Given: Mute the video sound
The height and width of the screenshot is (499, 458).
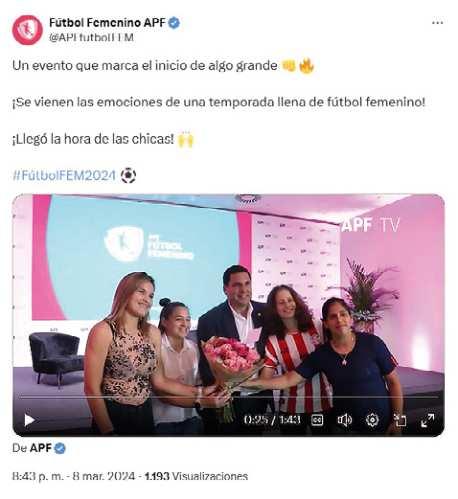Looking at the screenshot, I should click(x=344, y=420).
